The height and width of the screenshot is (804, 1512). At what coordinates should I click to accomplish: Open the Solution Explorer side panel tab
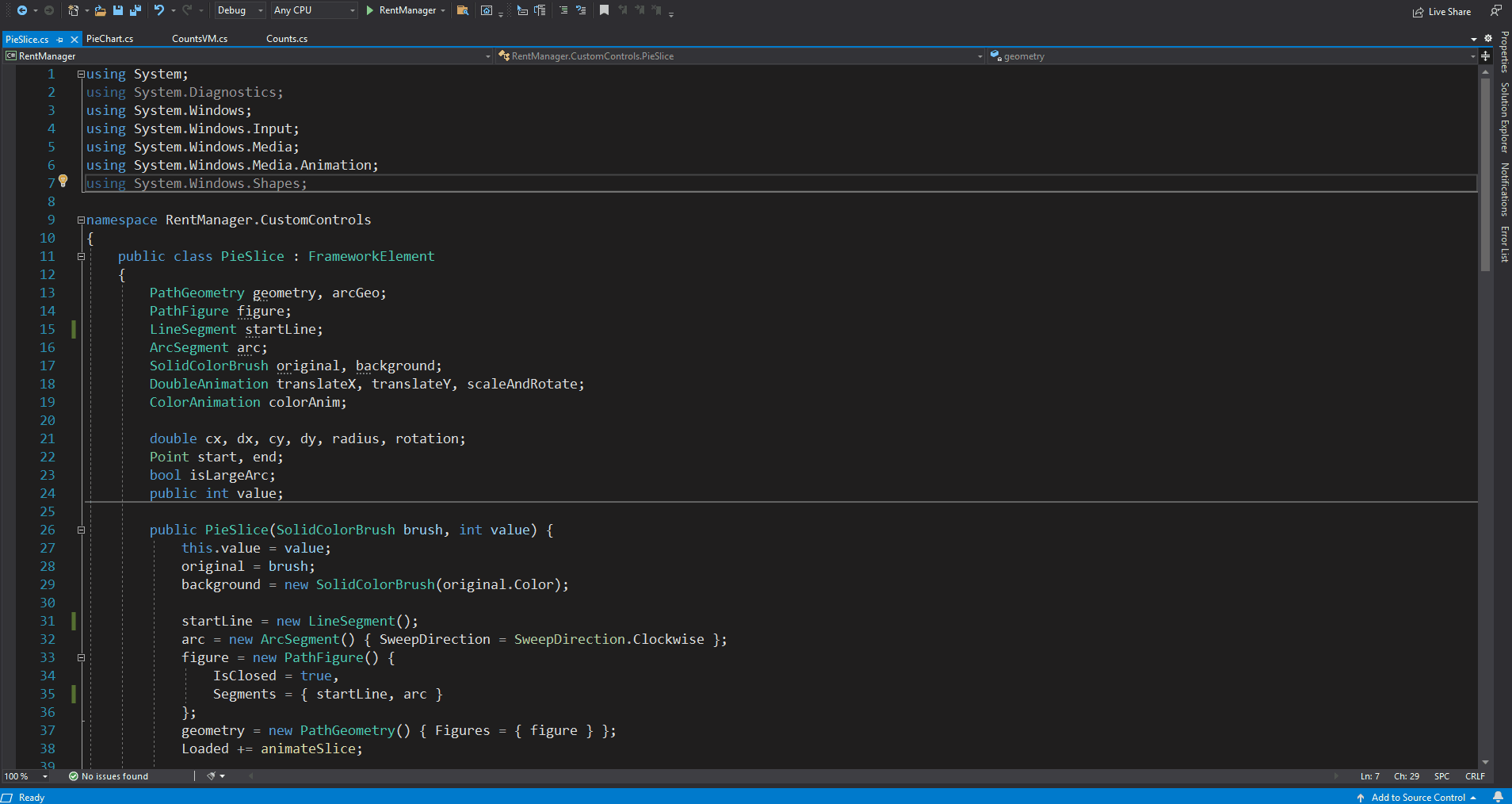(1504, 117)
